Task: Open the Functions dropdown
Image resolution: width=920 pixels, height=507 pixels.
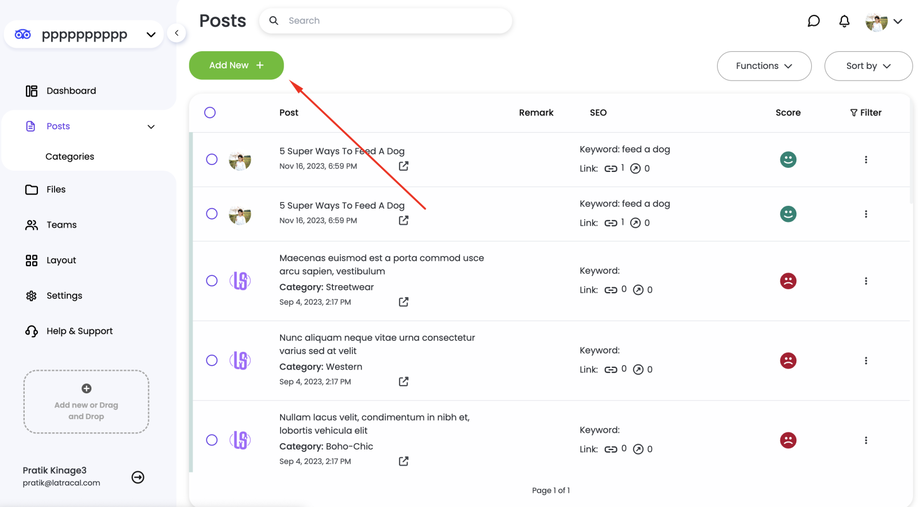Action: [x=764, y=66]
